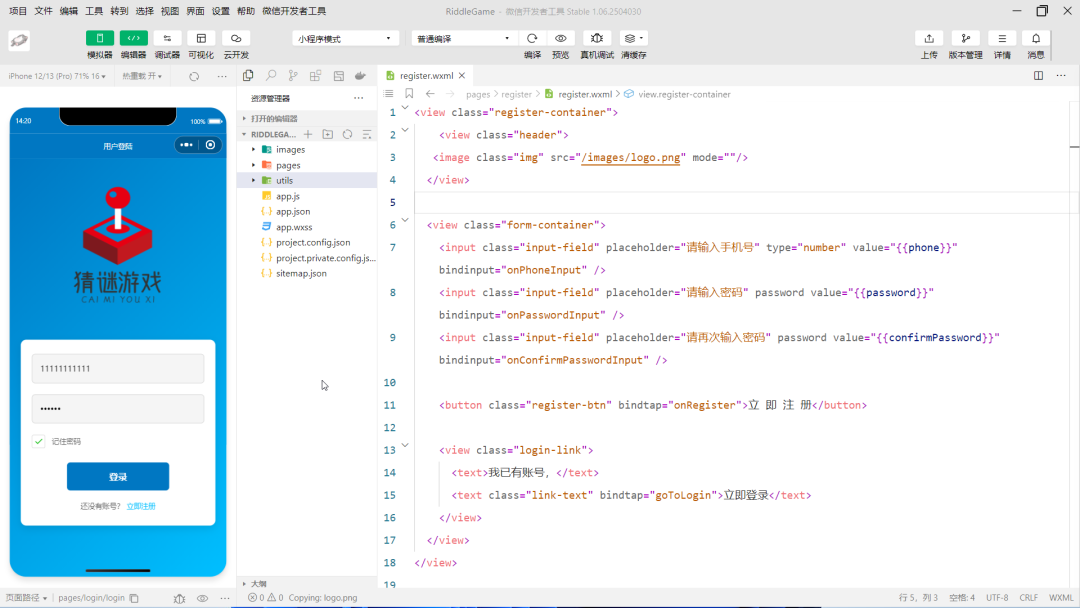
Task: Upload the project
Action: tap(928, 39)
